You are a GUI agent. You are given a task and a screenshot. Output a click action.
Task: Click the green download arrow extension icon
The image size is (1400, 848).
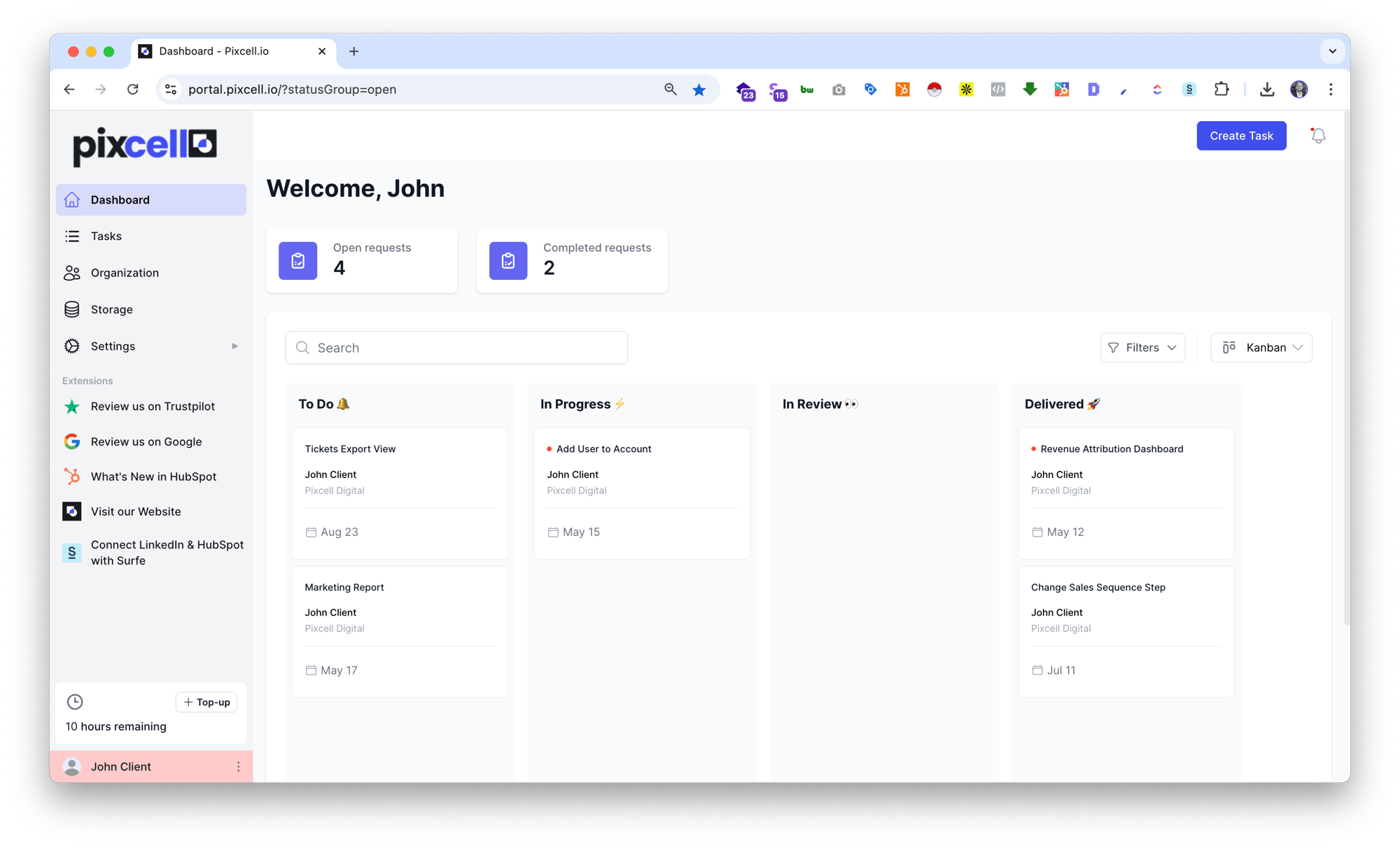tap(1030, 90)
